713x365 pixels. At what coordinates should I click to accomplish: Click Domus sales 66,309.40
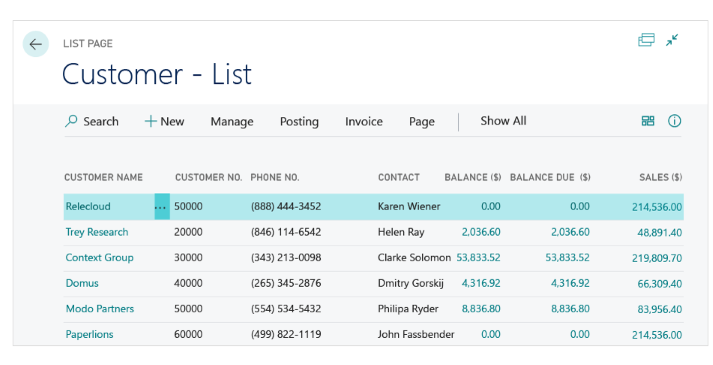pos(660,284)
